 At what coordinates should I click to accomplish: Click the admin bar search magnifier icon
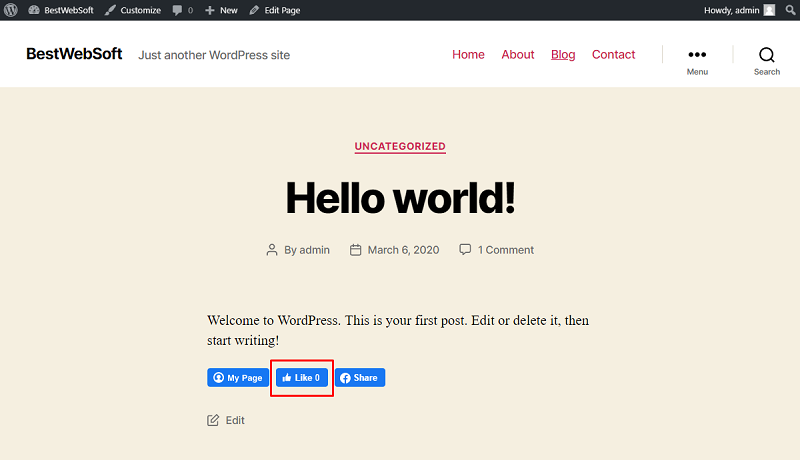pyautogui.click(x=790, y=10)
